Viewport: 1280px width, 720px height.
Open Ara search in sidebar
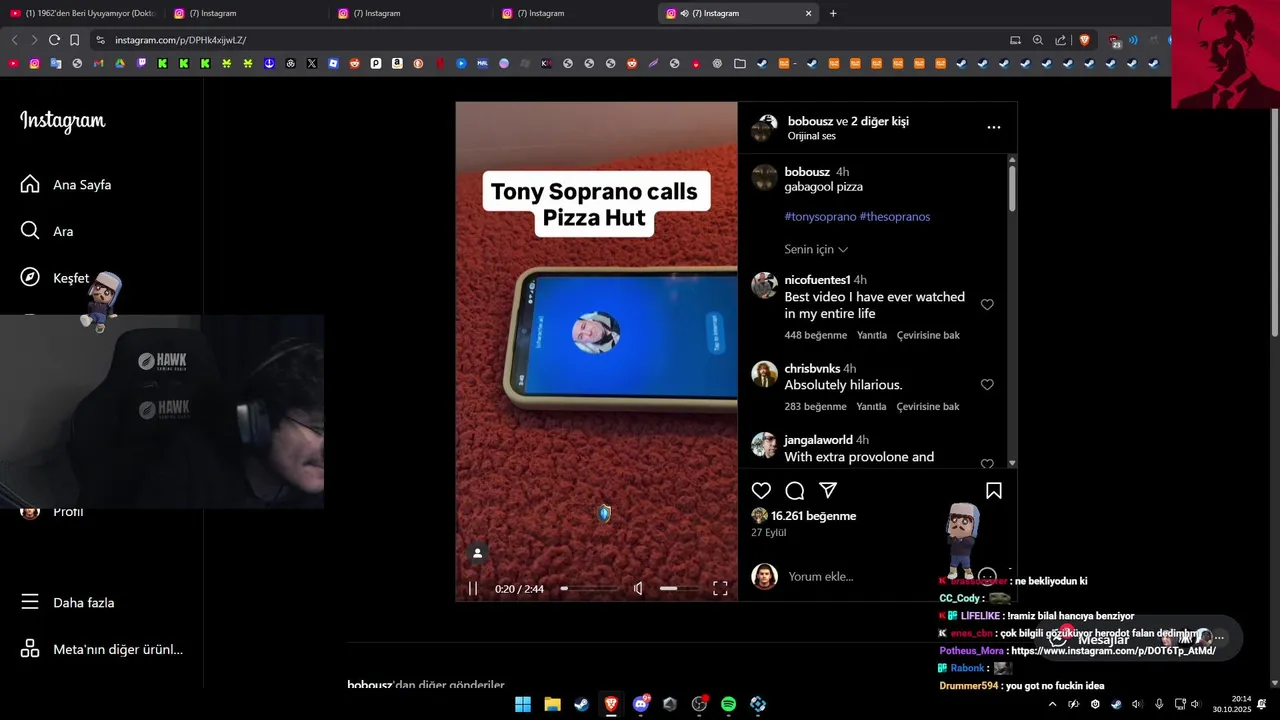(x=47, y=231)
